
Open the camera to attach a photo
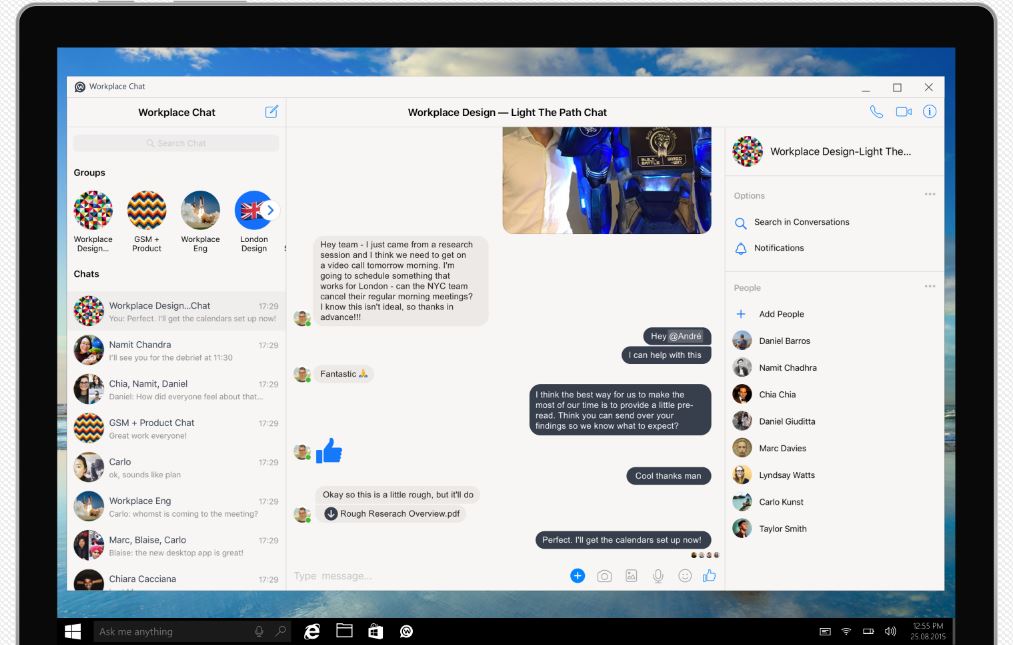pos(604,575)
